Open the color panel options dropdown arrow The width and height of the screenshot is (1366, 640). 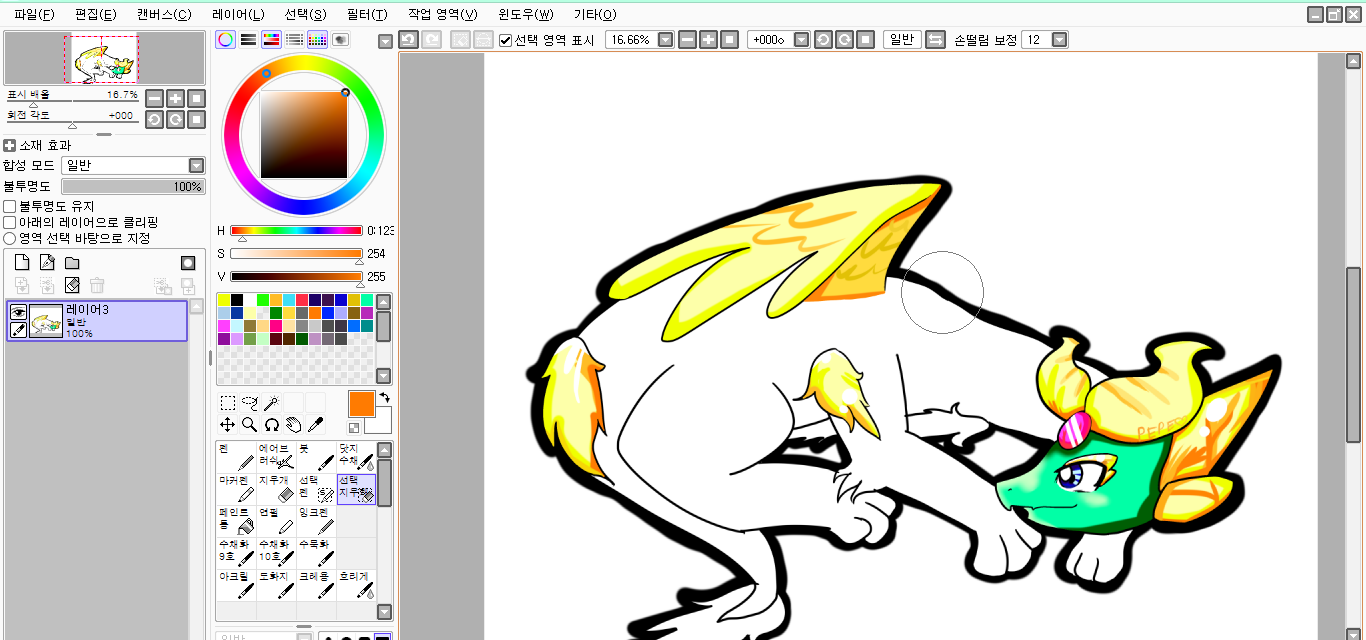click(386, 41)
